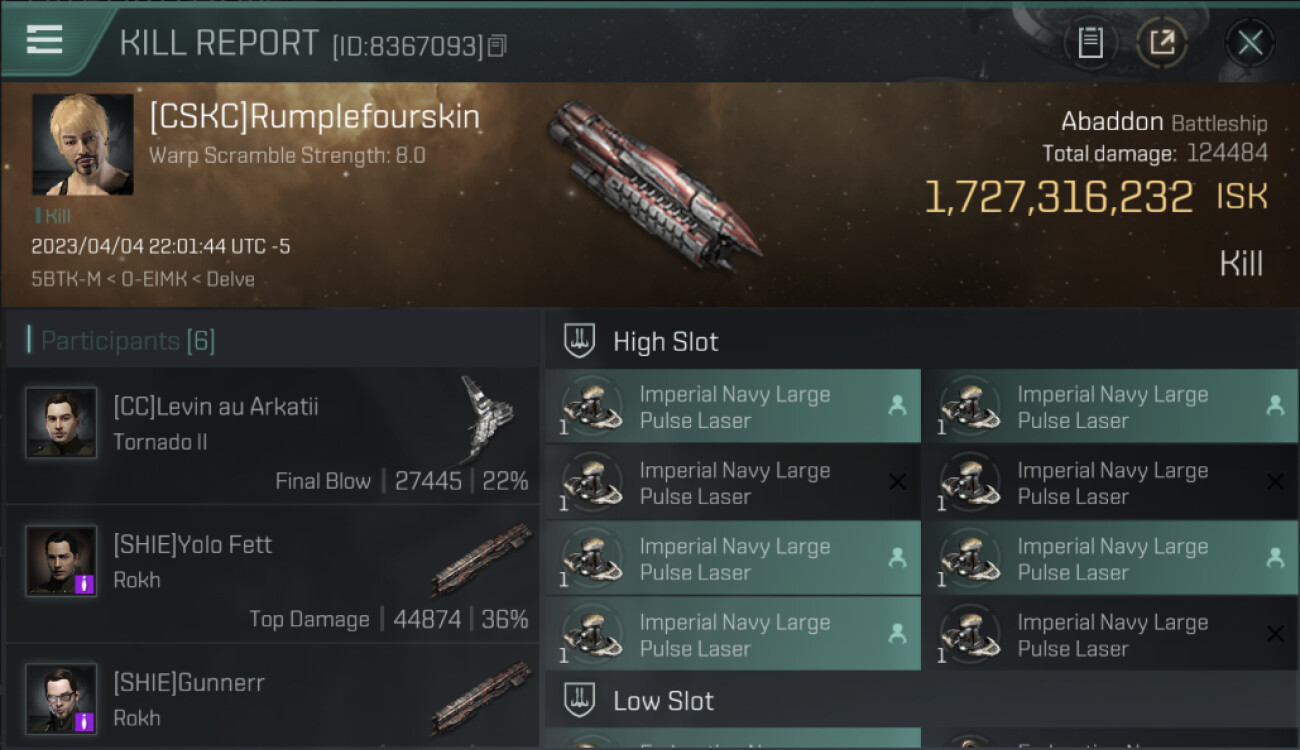Close the kill report window
Viewport: 1300px width, 750px height.
tap(1249, 43)
